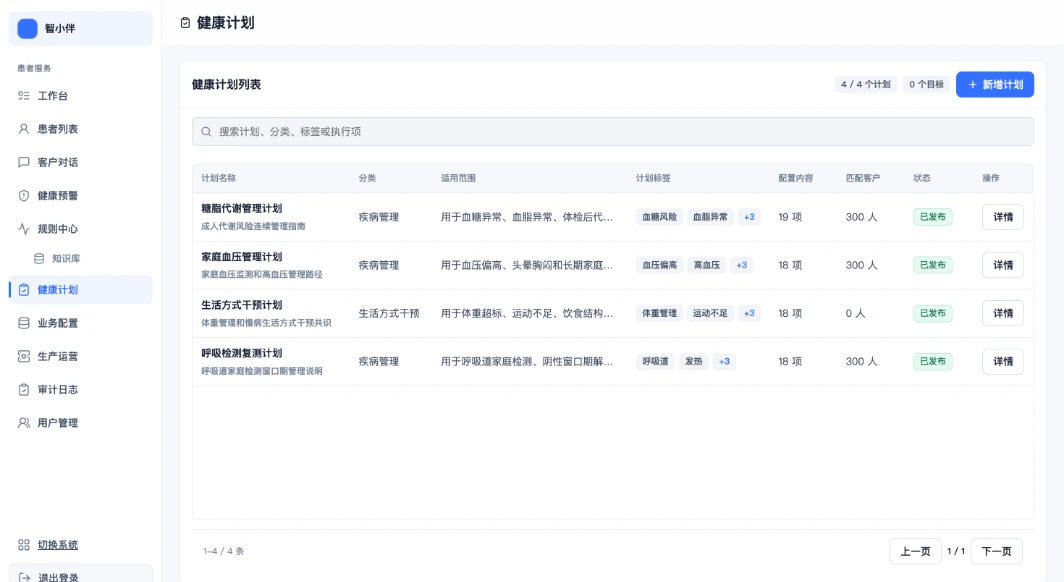Viewport: 1064px width, 582px height.
Task: Open 生产运营 in sidebar
Action: click(81, 356)
